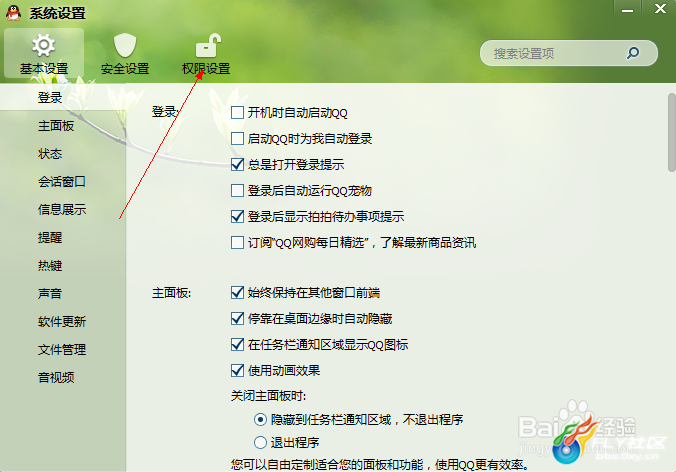This screenshot has height=472, width=676.
Task: Open the 安全设置 shield icon tab
Action: (x=125, y=54)
